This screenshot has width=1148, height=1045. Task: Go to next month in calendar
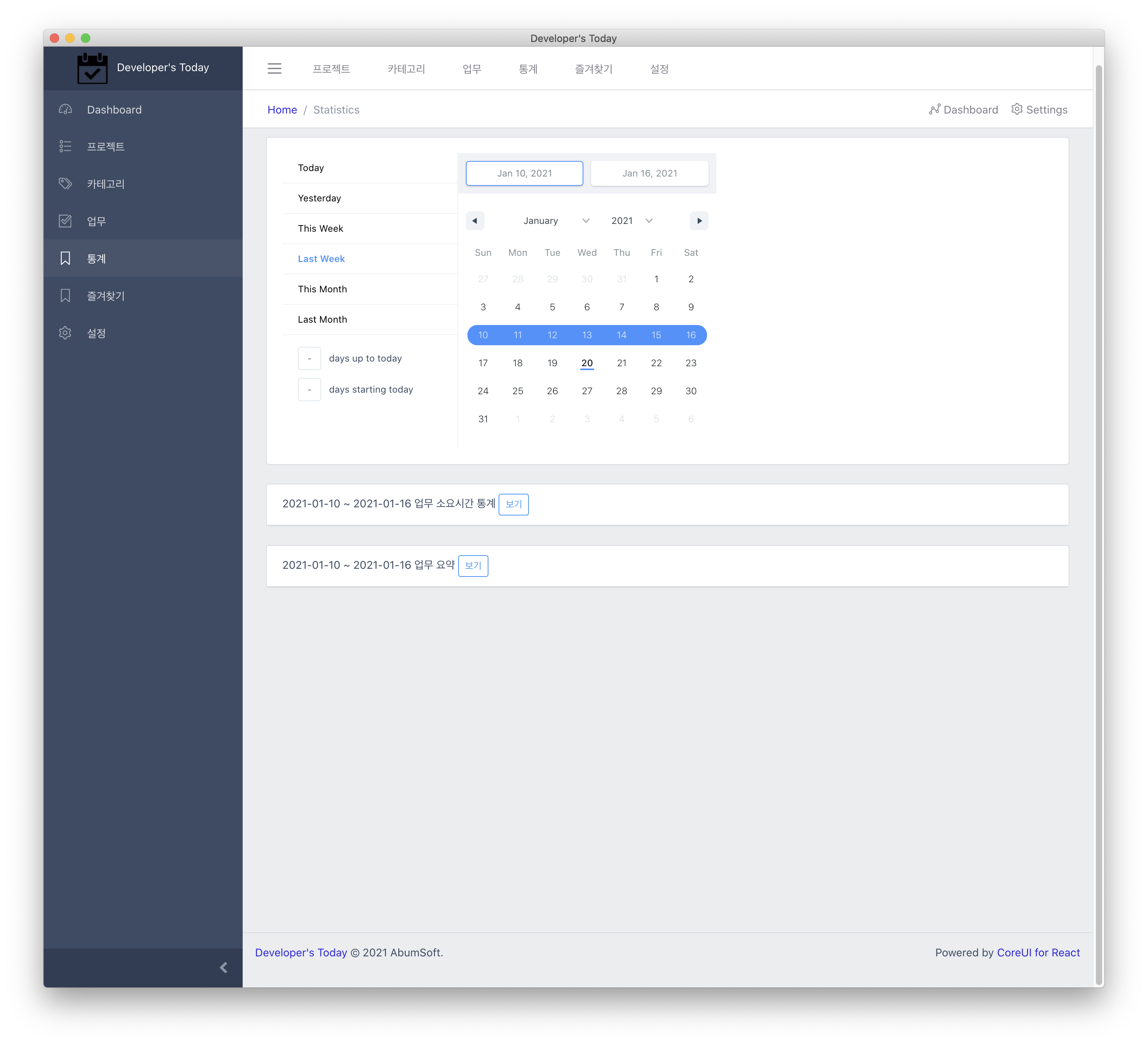coord(699,221)
